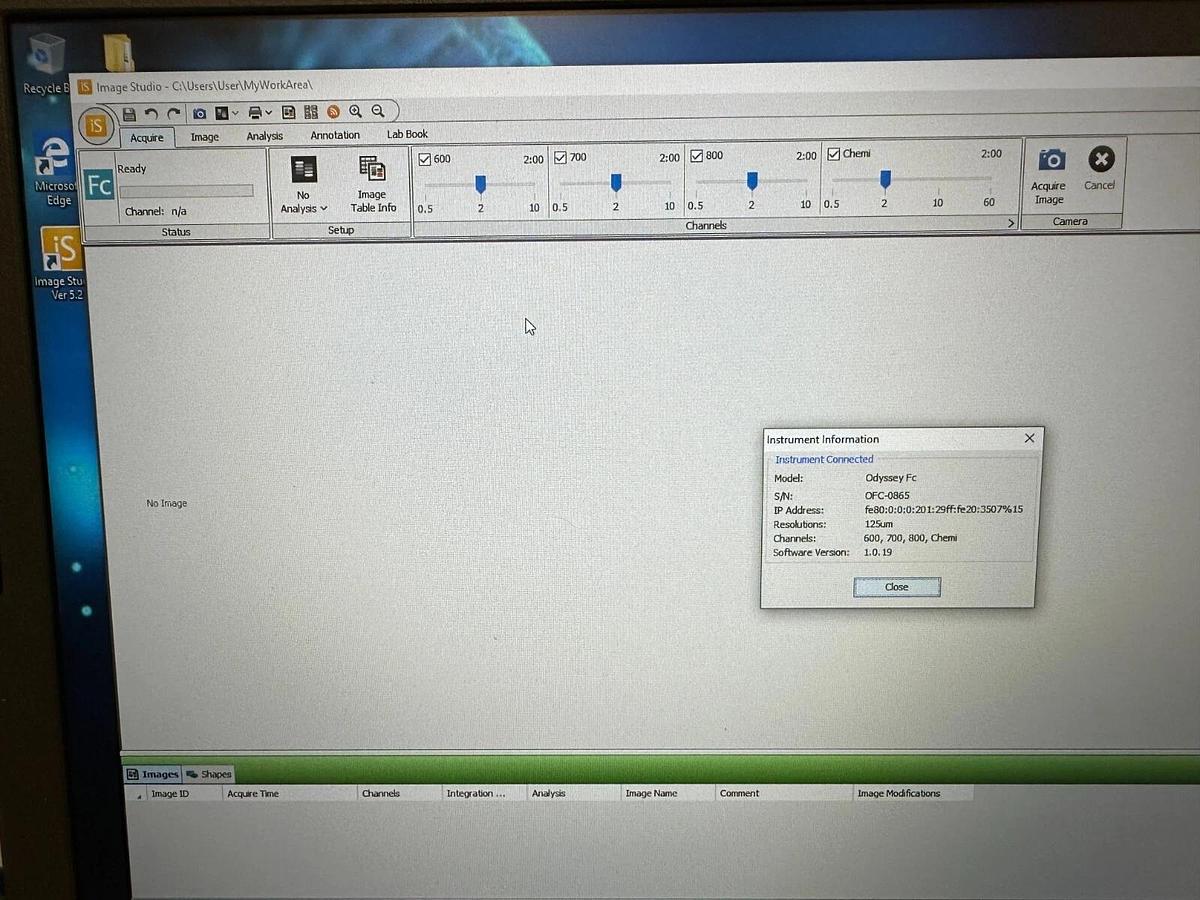Click the 'Instrument Connected' label
The height and width of the screenshot is (900, 1200).
[824, 460]
